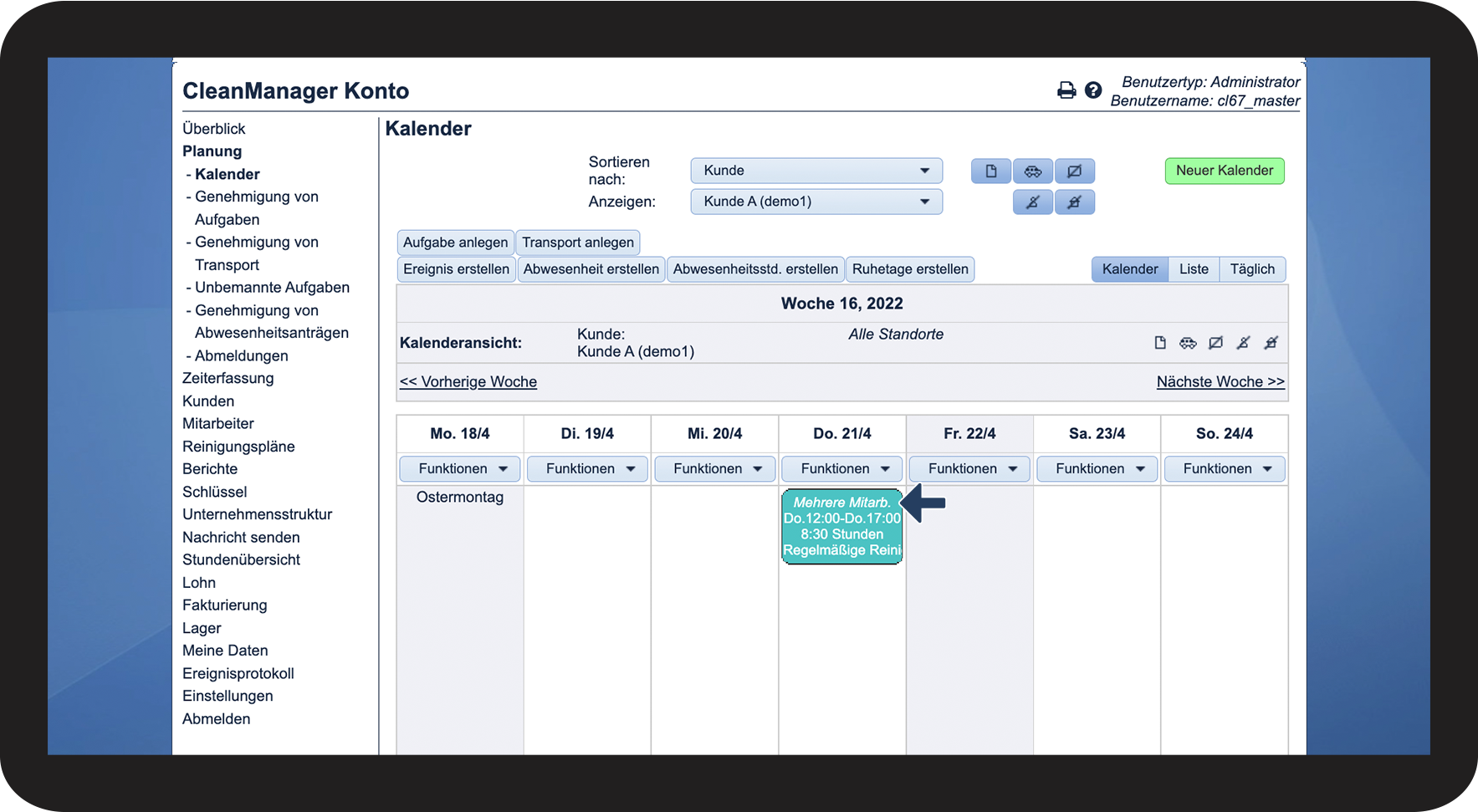This screenshot has width=1478, height=812.
Task: Click the document icon in Kalenderansicht row
Action: pyautogui.click(x=1160, y=343)
